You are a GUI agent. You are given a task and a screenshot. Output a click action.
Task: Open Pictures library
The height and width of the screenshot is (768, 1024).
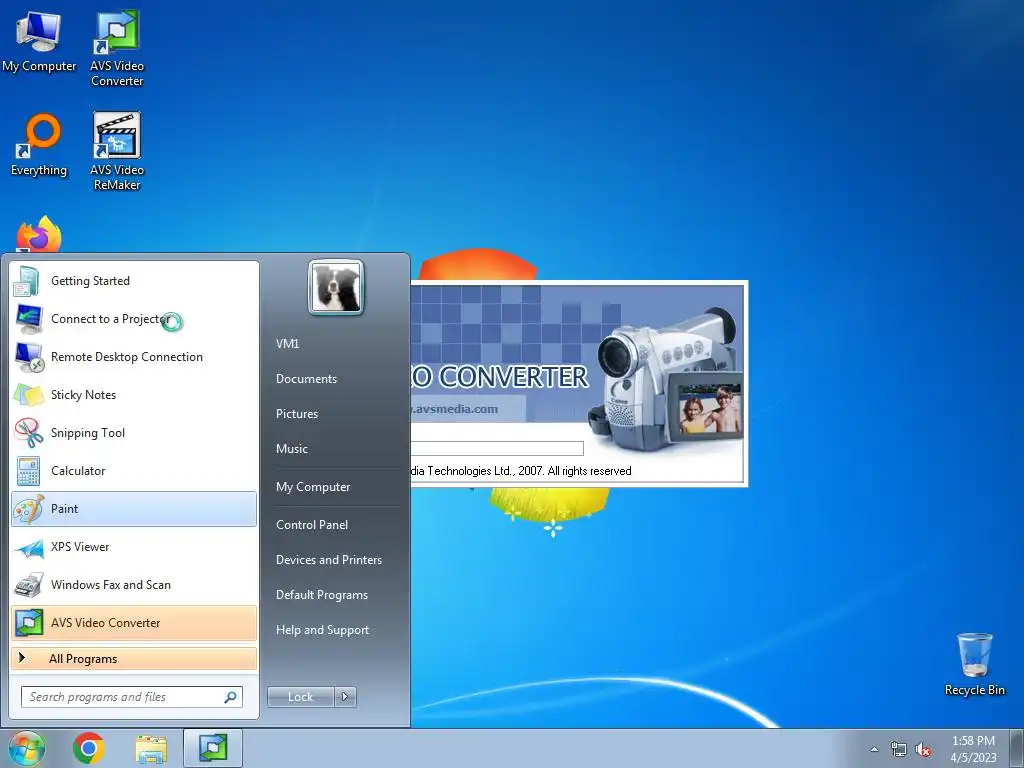pyautogui.click(x=297, y=414)
